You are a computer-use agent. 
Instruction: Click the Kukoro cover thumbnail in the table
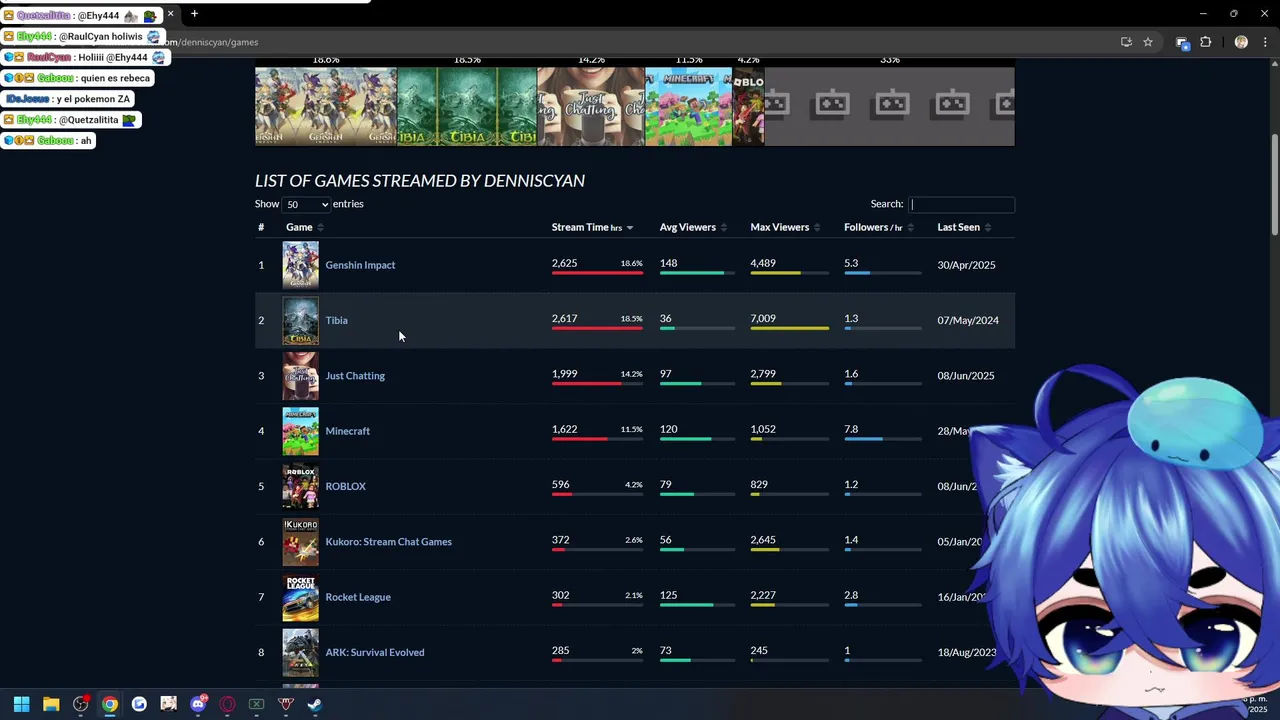tap(300, 542)
